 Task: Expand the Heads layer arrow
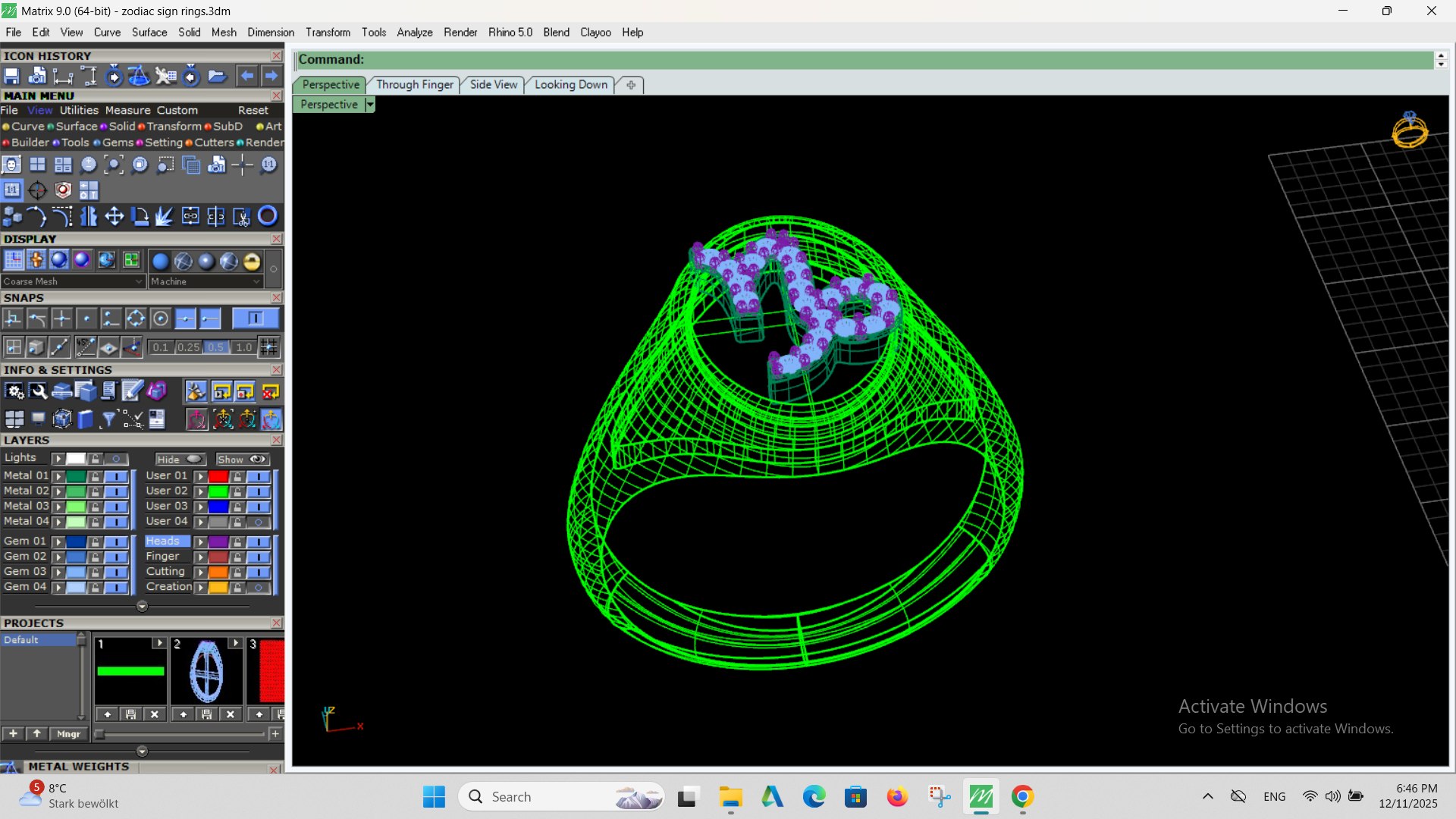coord(200,542)
